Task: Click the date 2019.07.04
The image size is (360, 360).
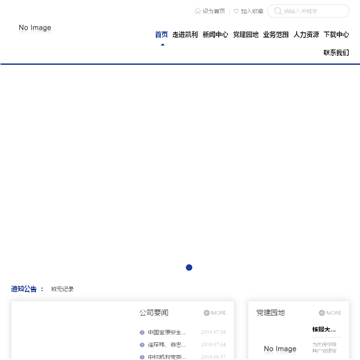Action: (x=214, y=345)
